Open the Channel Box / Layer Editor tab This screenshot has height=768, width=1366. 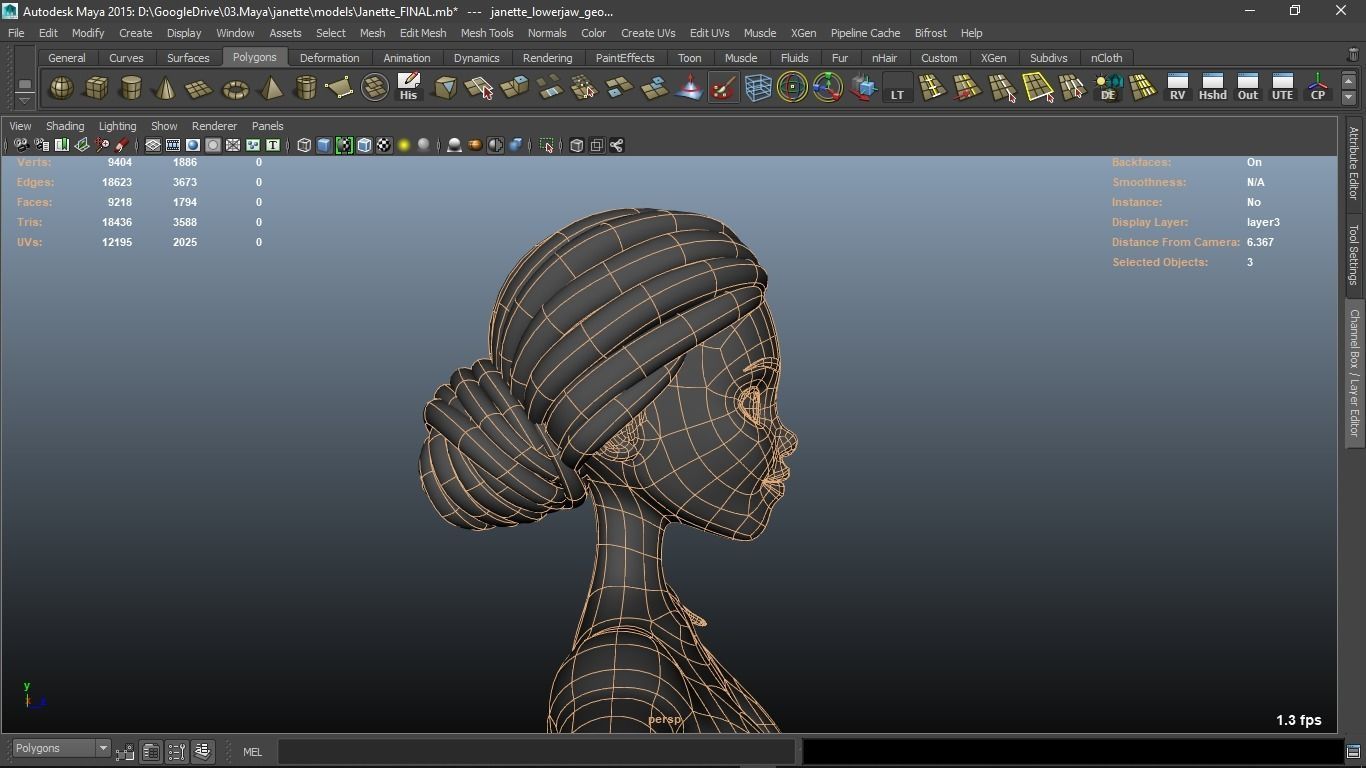pyautogui.click(x=1353, y=372)
